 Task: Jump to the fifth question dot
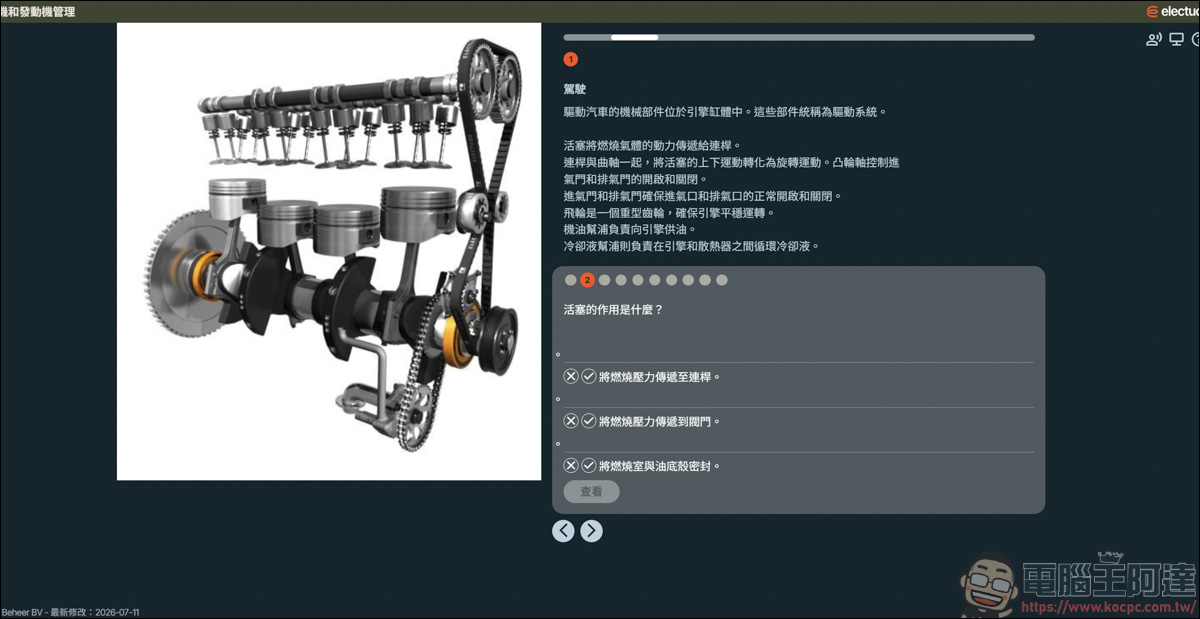(x=638, y=280)
